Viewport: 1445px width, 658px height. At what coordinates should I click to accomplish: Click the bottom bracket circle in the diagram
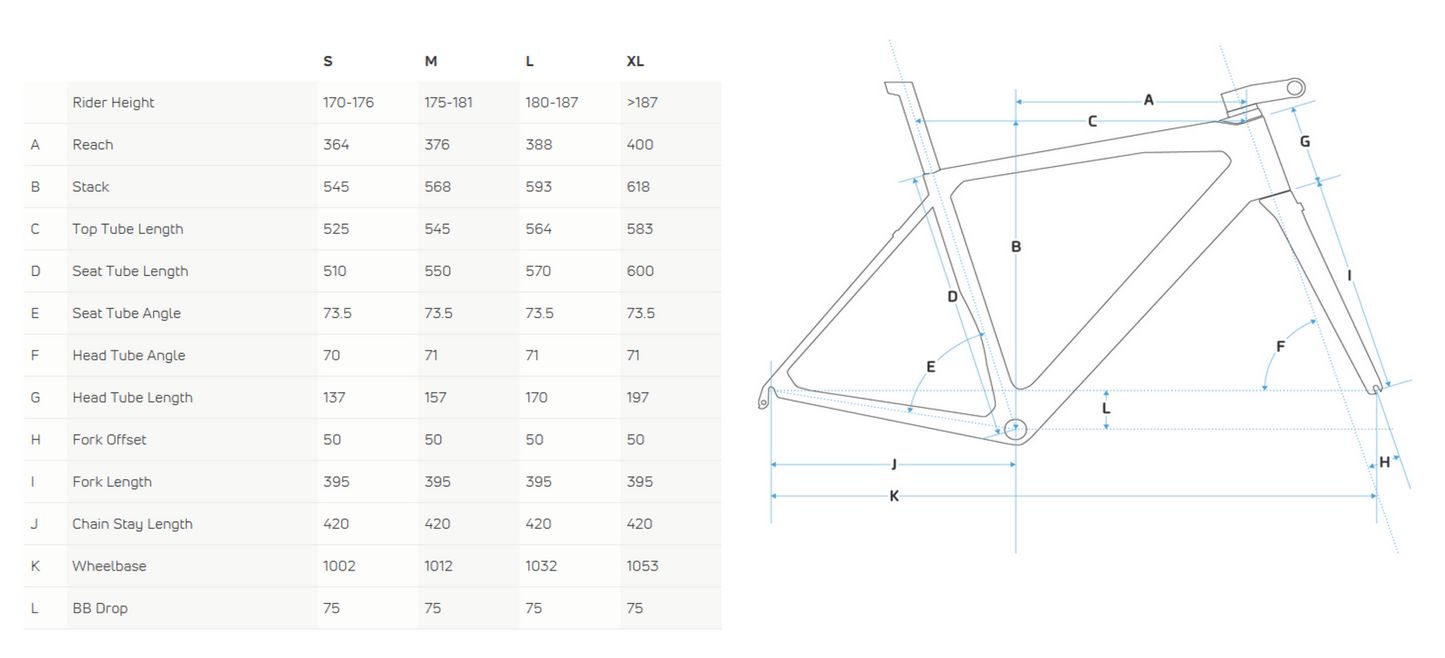[1016, 429]
